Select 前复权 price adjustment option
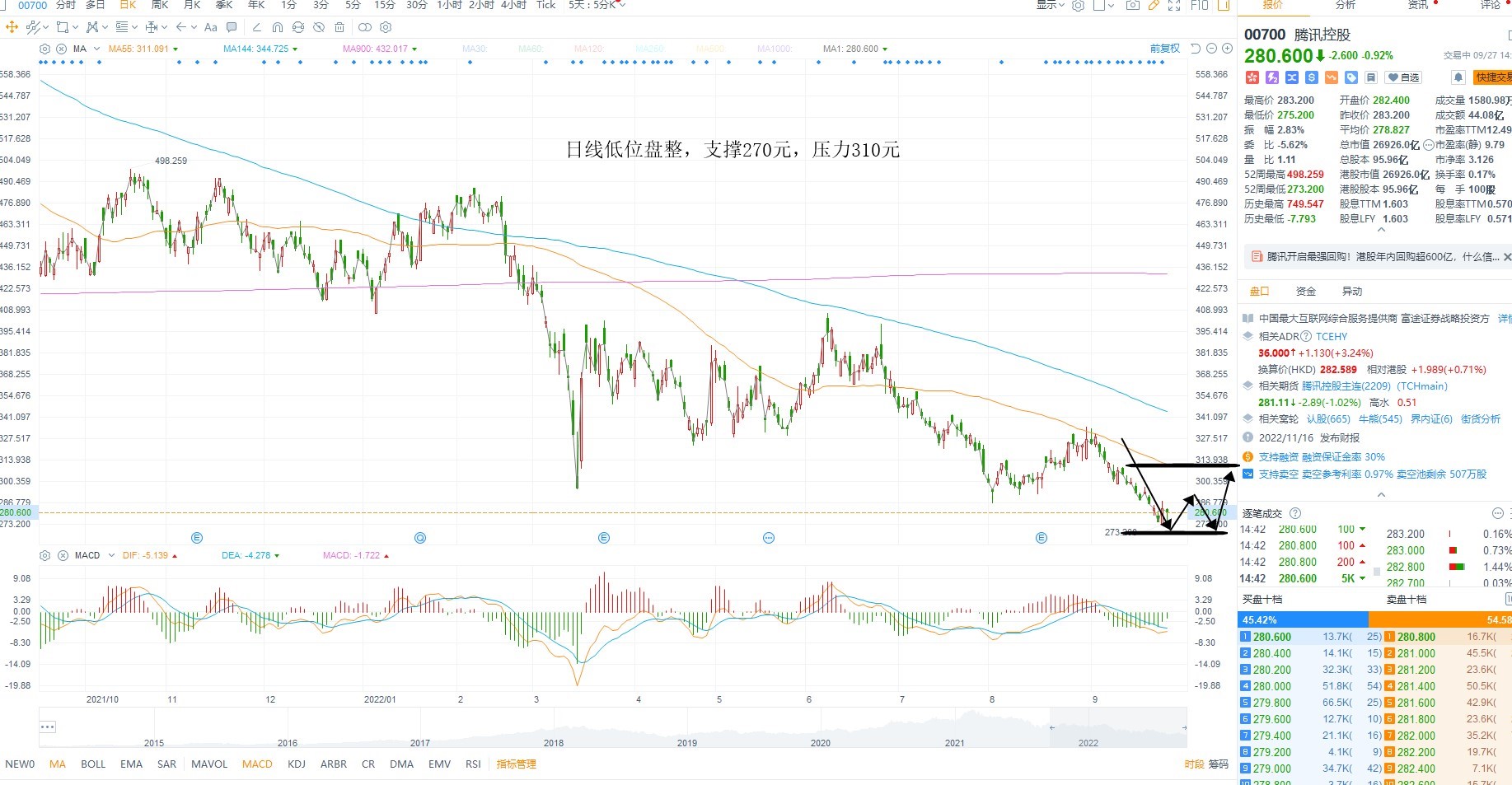Screen dimensions: 1512x785 coord(1165,49)
